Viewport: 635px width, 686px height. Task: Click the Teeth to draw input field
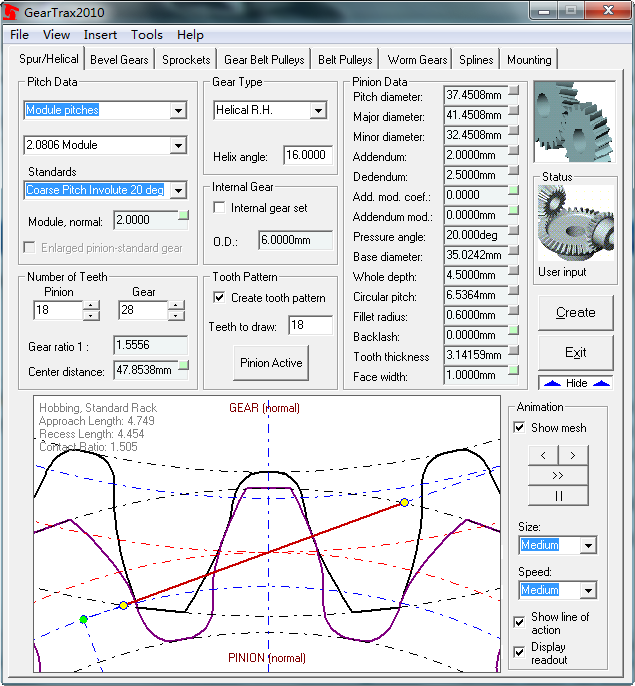(x=310, y=325)
